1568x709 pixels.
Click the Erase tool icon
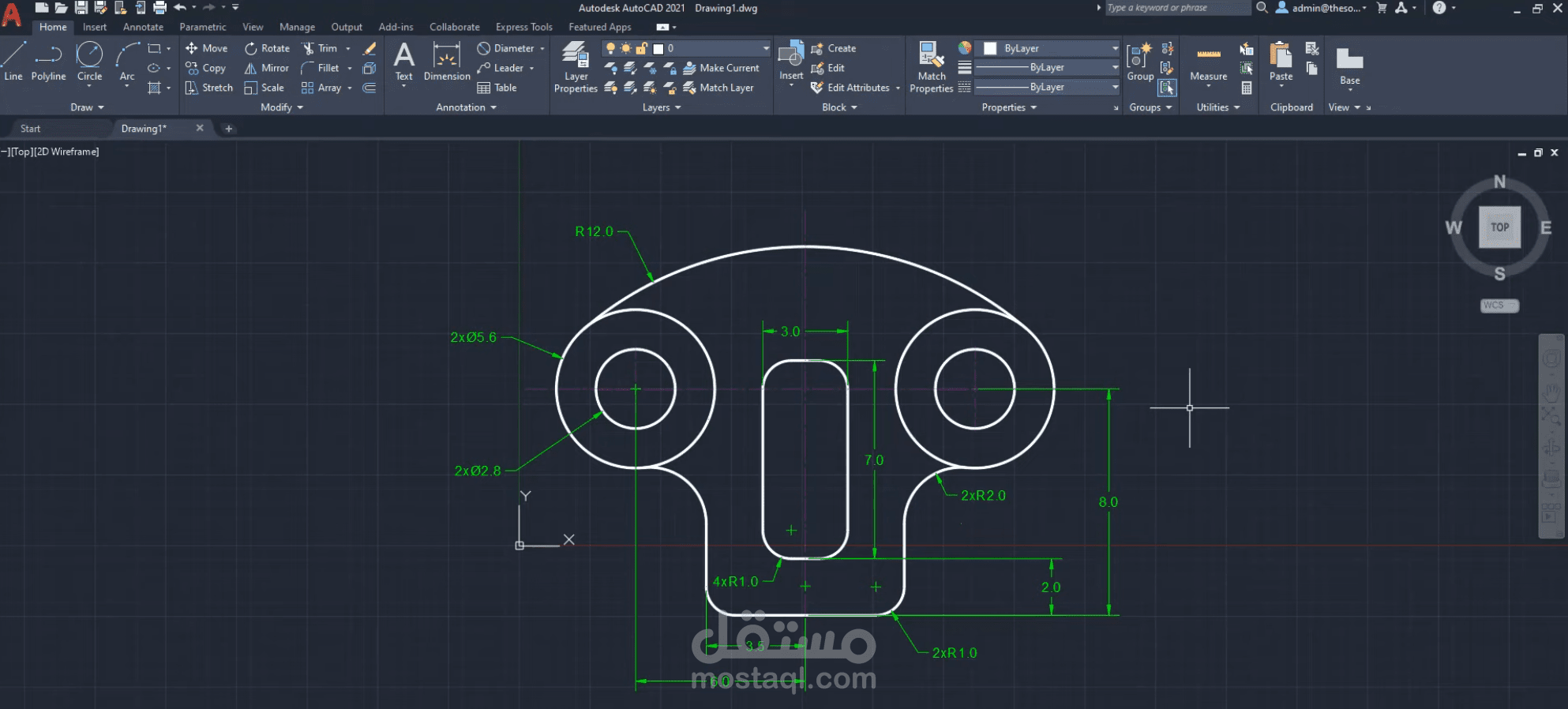tap(369, 48)
